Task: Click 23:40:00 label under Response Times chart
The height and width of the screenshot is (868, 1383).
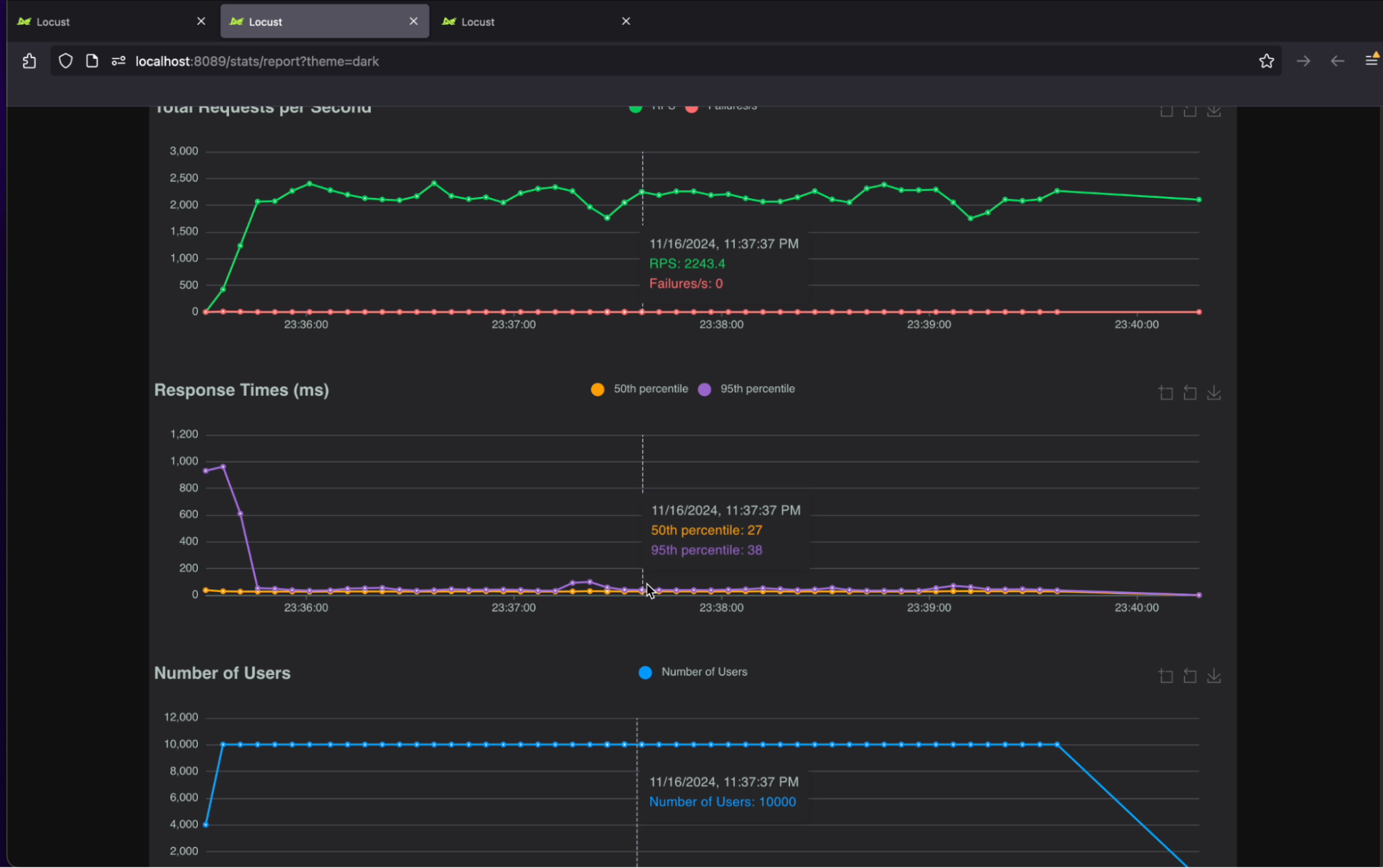Action: point(1137,608)
